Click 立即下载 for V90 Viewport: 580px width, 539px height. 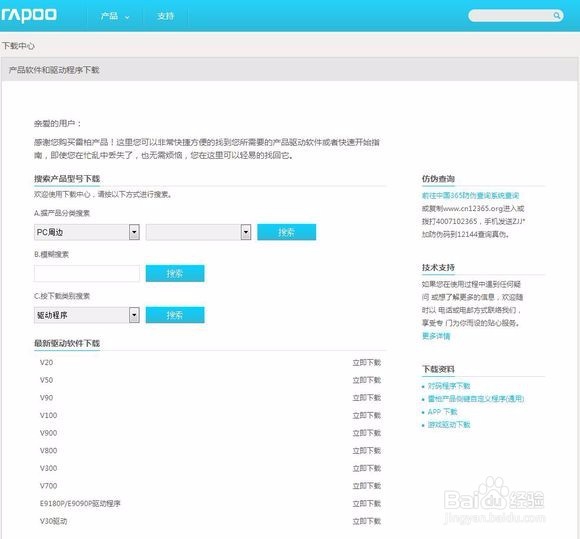367,398
